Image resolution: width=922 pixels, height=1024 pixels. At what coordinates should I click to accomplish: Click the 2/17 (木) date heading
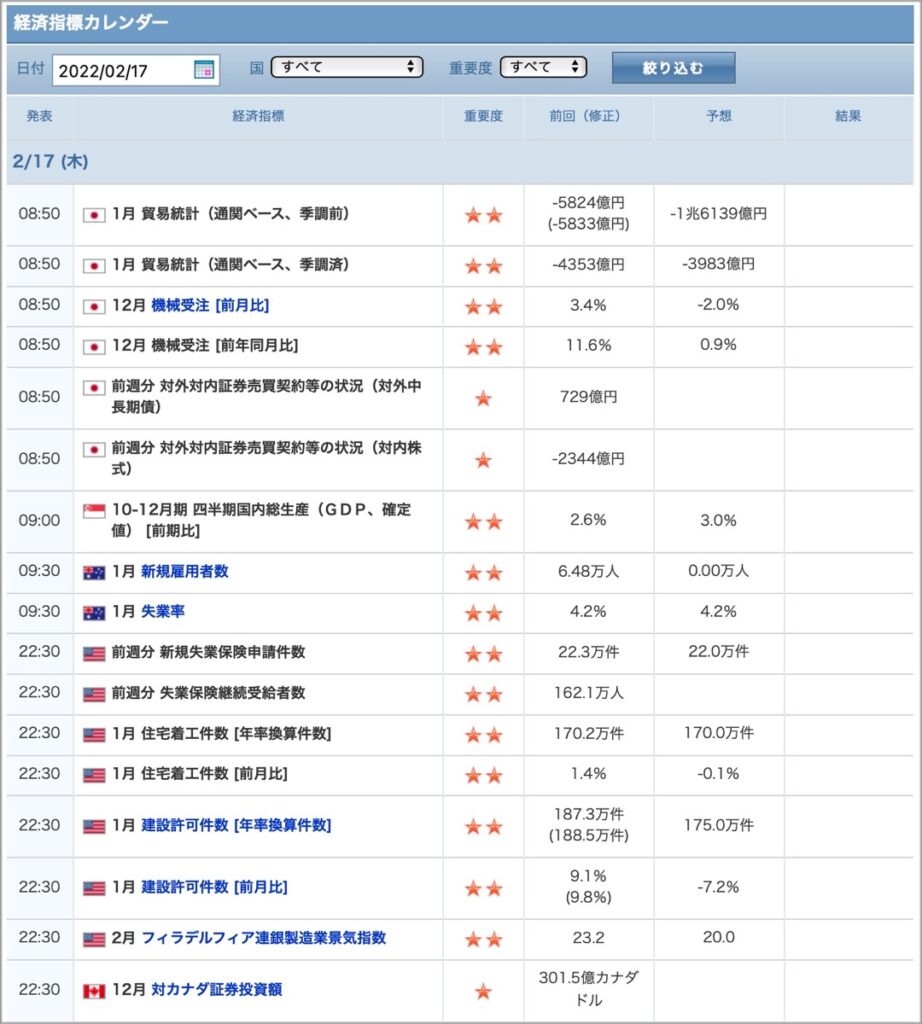[50, 161]
